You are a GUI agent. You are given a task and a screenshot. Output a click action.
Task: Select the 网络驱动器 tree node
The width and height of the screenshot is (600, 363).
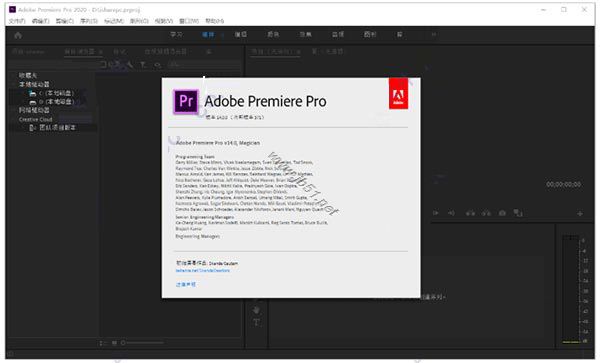tap(34, 110)
